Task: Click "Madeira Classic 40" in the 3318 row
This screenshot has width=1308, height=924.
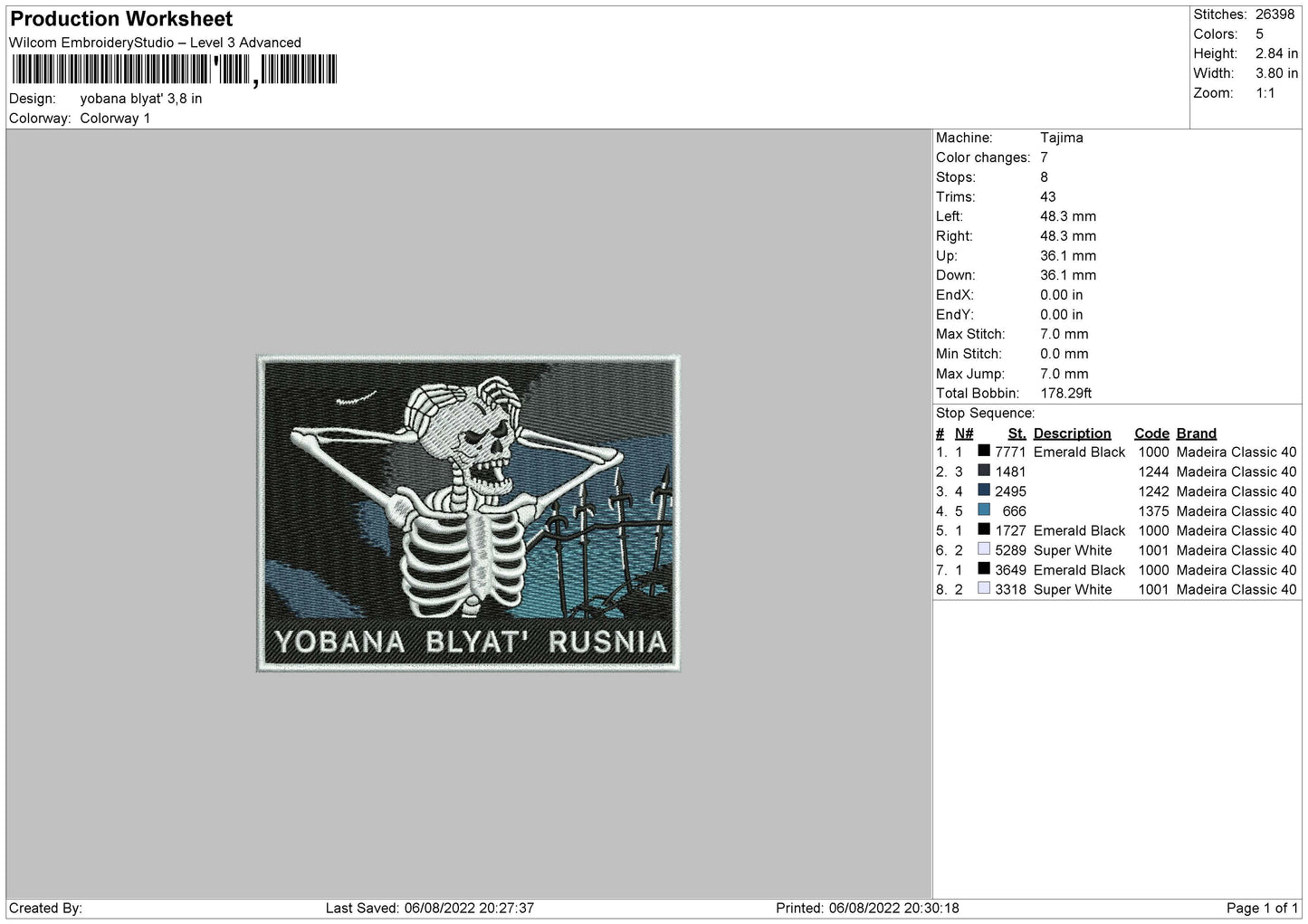Action: pos(1236,590)
